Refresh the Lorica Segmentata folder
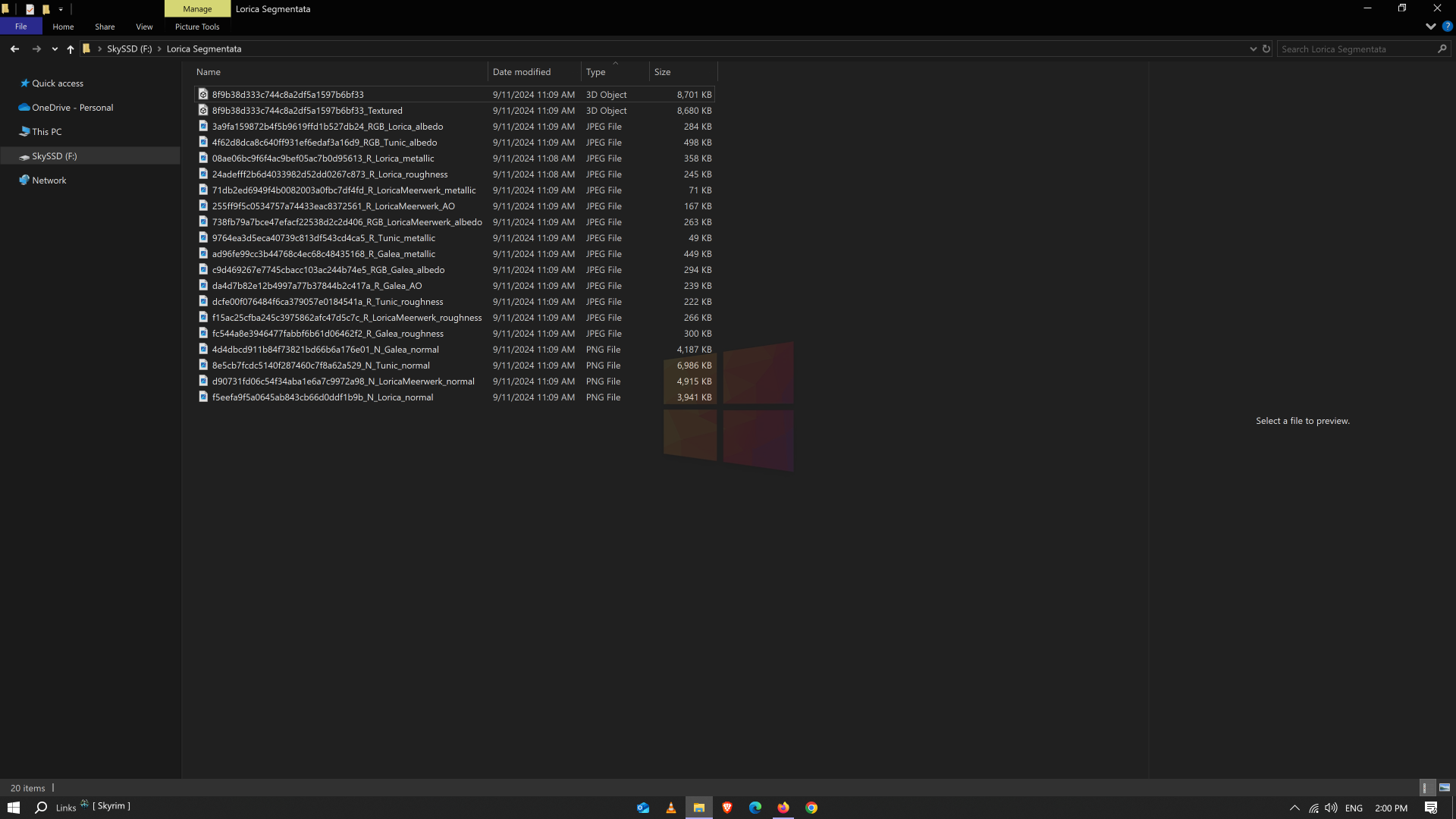The height and width of the screenshot is (819, 1456). (1266, 49)
